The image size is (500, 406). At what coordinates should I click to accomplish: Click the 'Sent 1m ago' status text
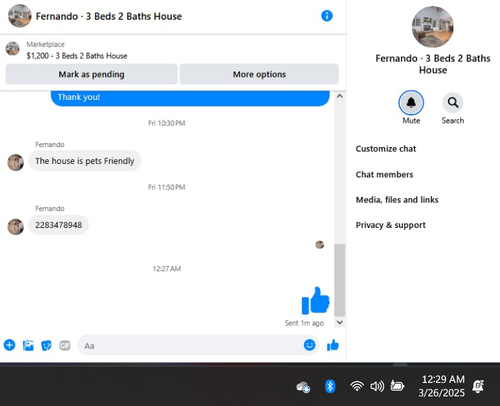click(x=304, y=323)
